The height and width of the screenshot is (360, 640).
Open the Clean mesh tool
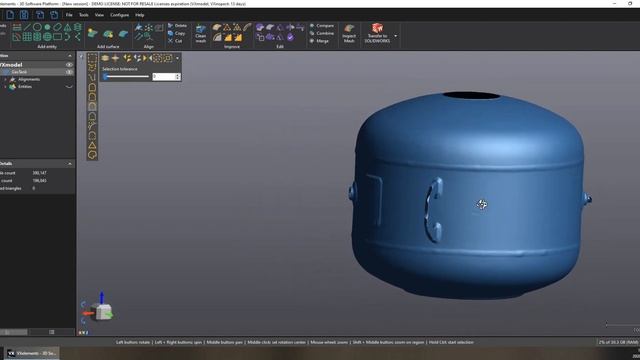[200, 33]
